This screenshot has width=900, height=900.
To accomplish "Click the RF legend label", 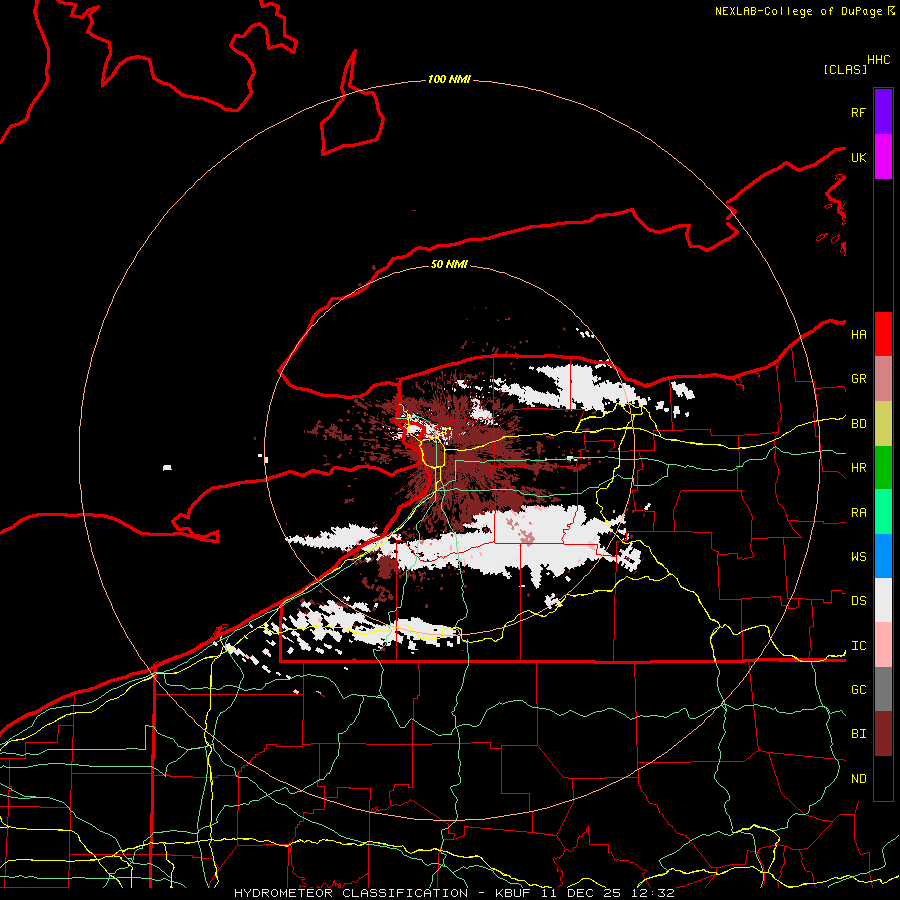I will point(859,113).
